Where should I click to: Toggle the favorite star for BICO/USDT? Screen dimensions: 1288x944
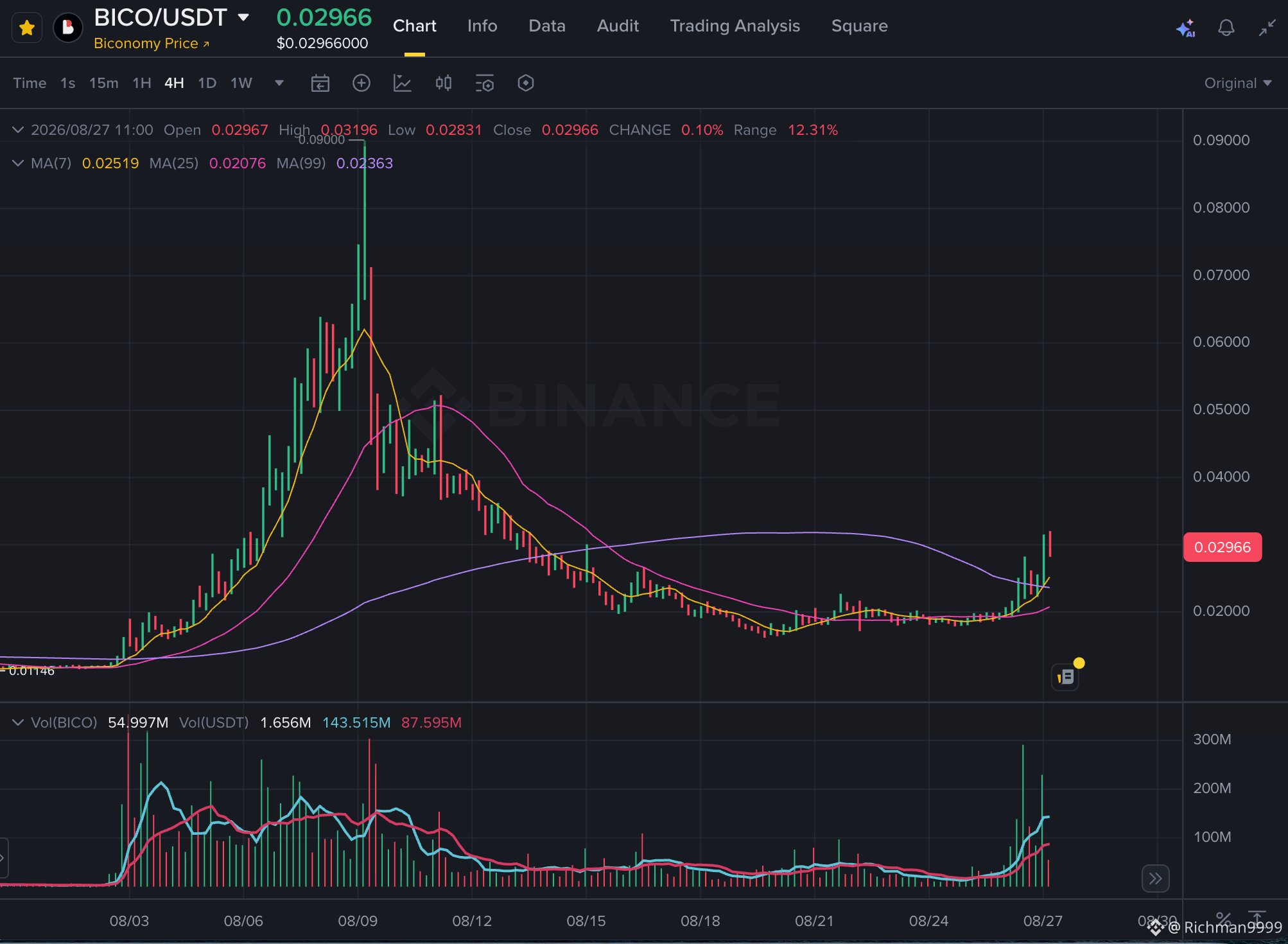coord(27,28)
